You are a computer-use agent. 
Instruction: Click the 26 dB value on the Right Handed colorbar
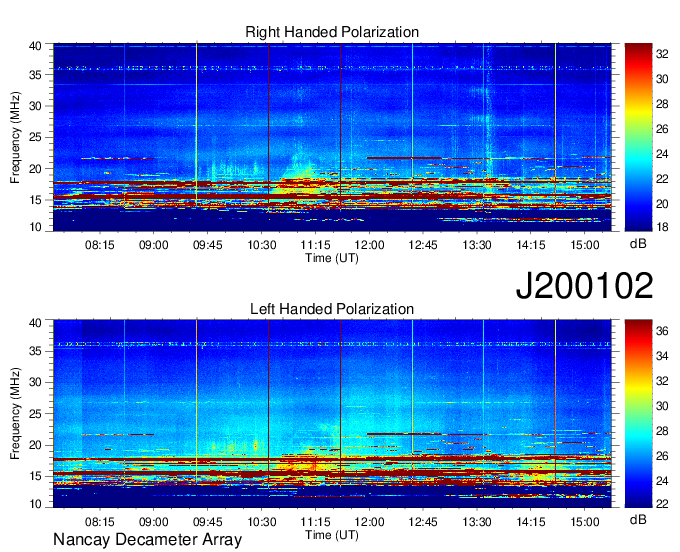(x=662, y=129)
